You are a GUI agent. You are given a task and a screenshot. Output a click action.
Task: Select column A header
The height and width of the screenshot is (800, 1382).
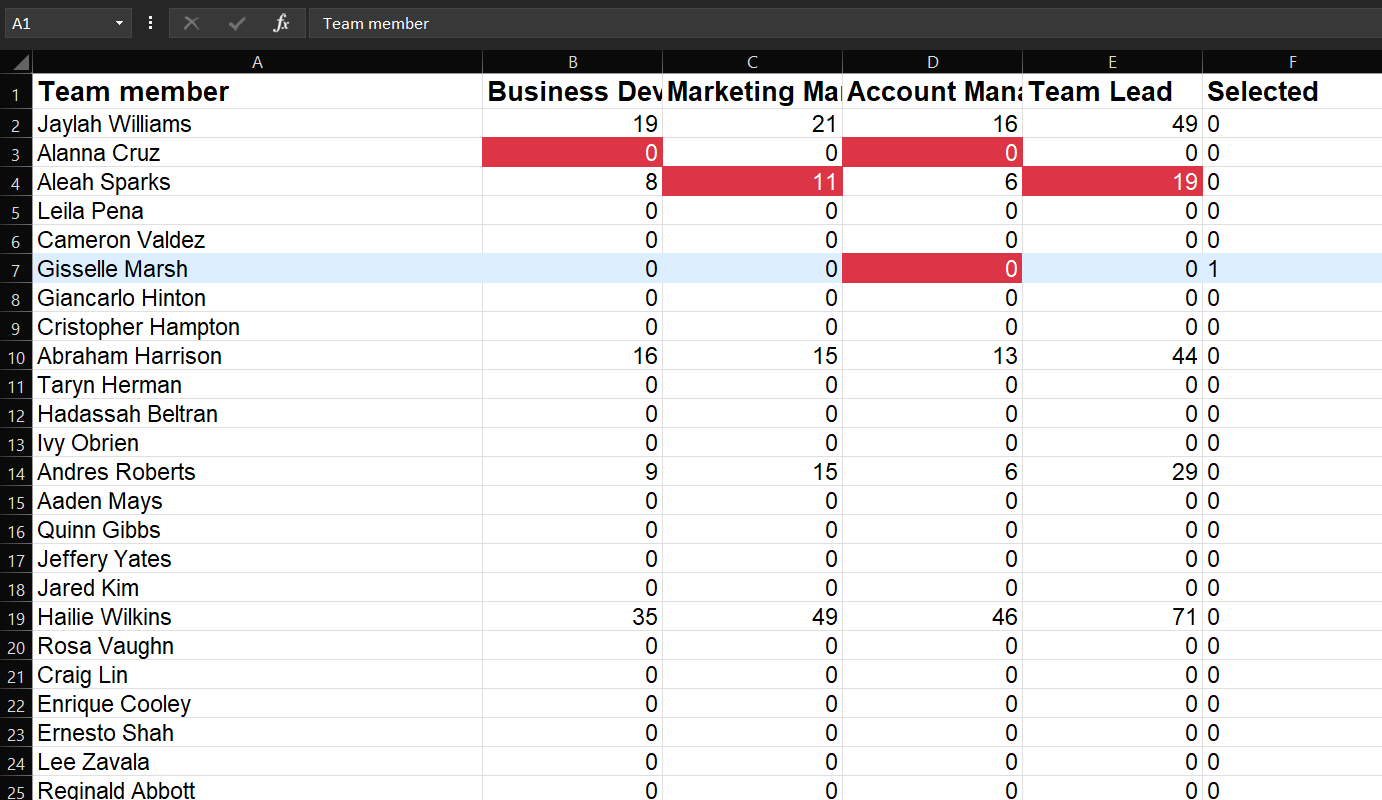257,62
